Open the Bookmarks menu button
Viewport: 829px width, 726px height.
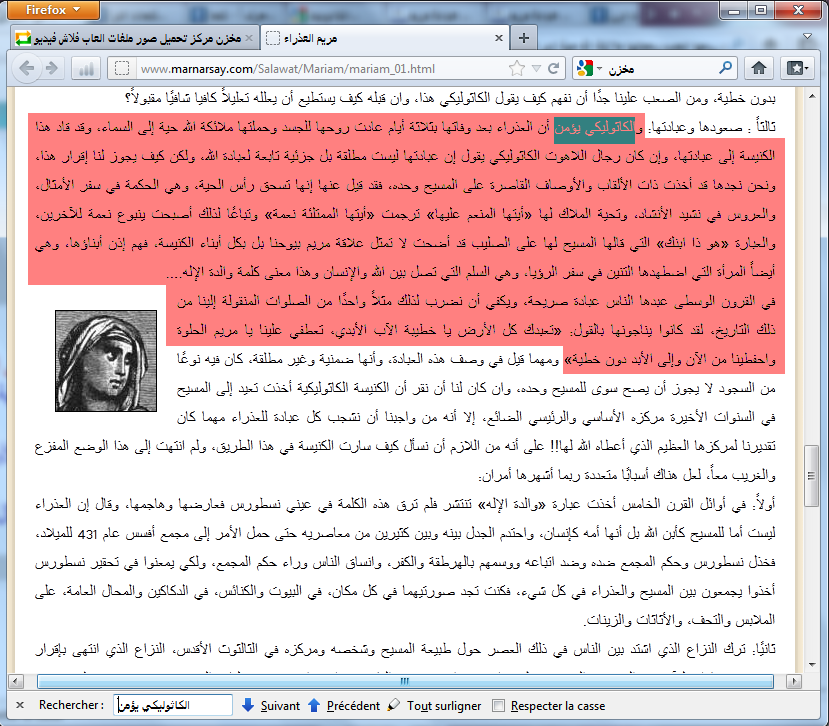tap(797, 69)
